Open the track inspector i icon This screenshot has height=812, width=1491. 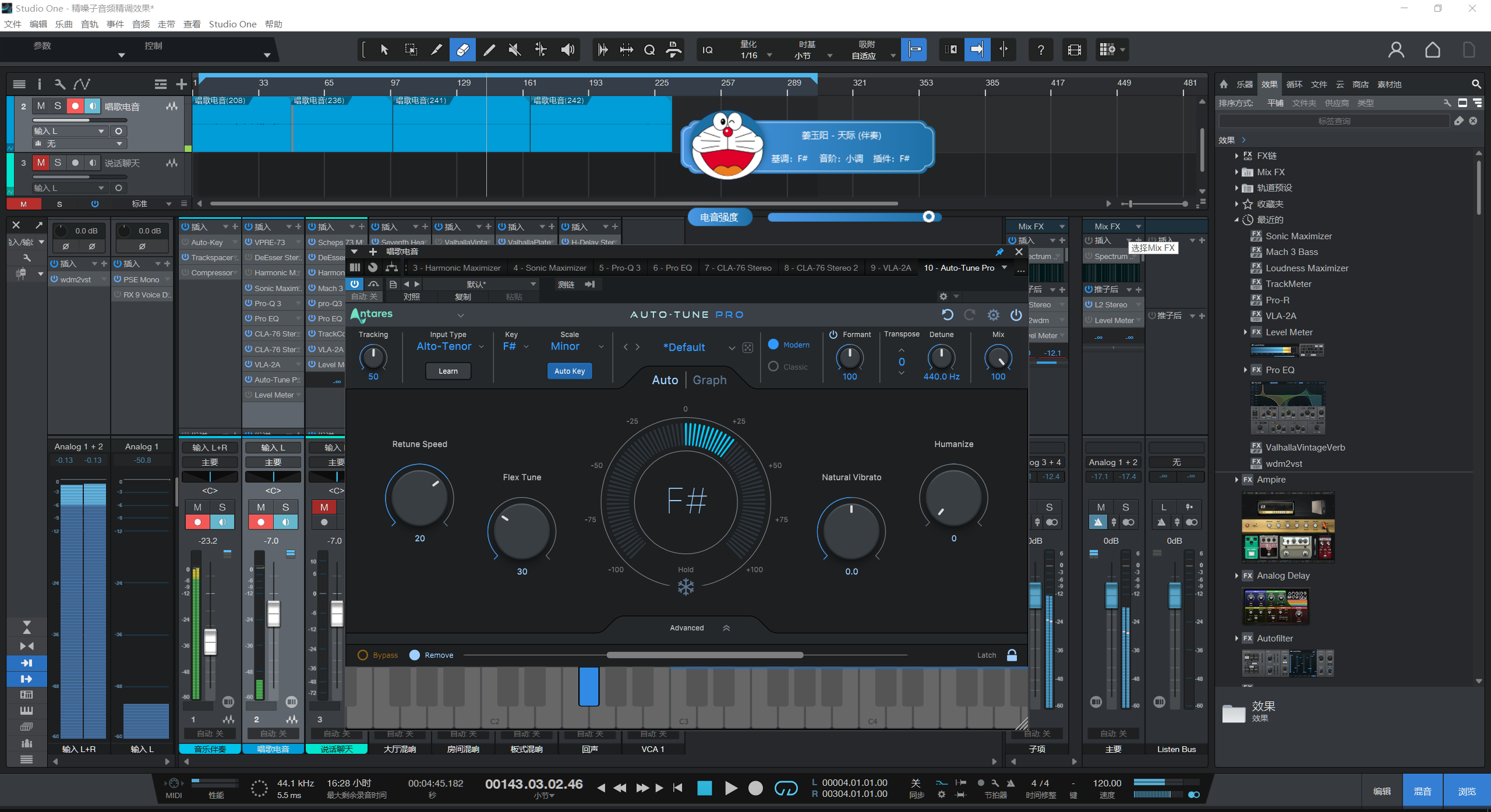tap(40, 84)
